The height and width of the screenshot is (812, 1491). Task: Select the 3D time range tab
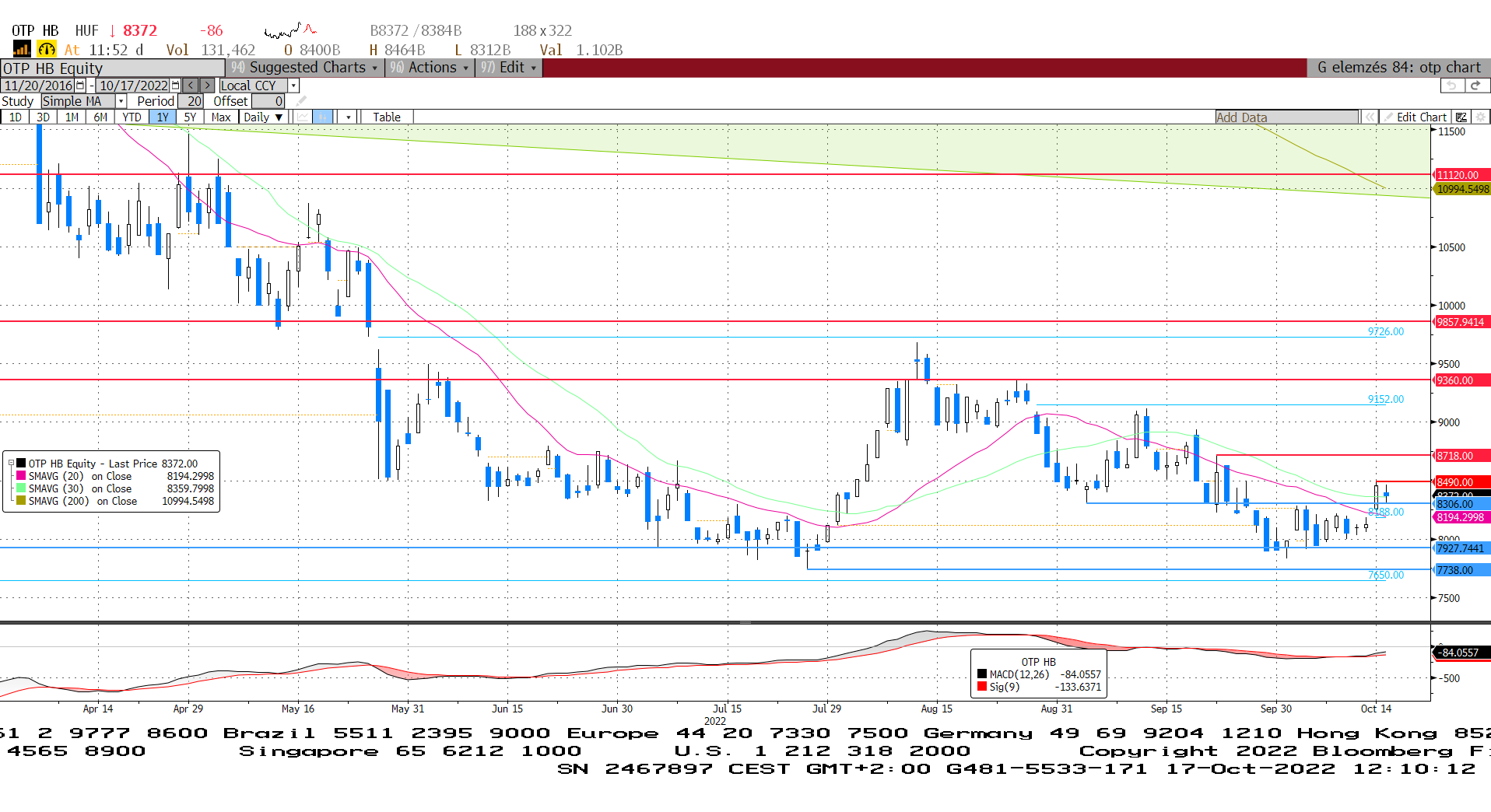tap(43, 117)
